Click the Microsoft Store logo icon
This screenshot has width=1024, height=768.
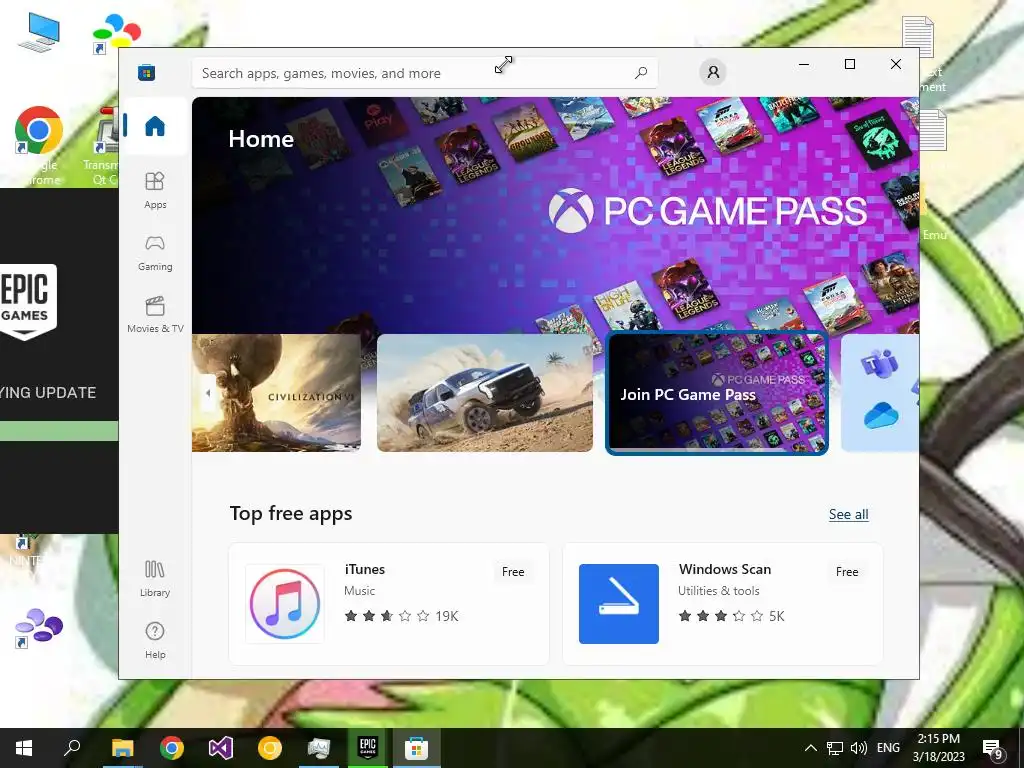click(147, 72)
